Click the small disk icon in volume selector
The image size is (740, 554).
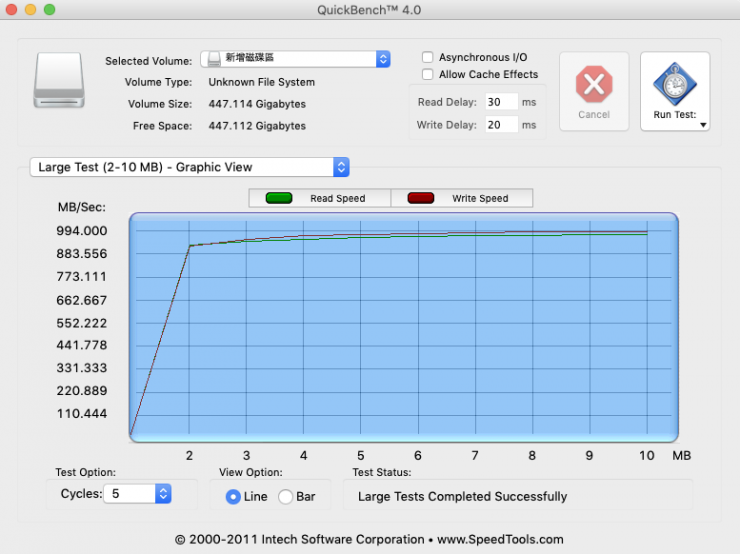[214, 60]
